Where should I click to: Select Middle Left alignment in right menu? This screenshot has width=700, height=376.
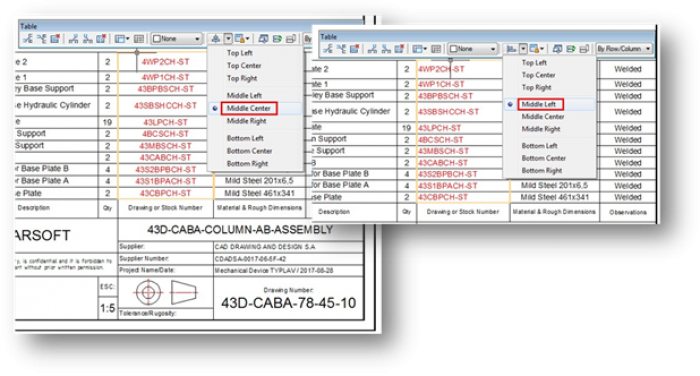539,104
